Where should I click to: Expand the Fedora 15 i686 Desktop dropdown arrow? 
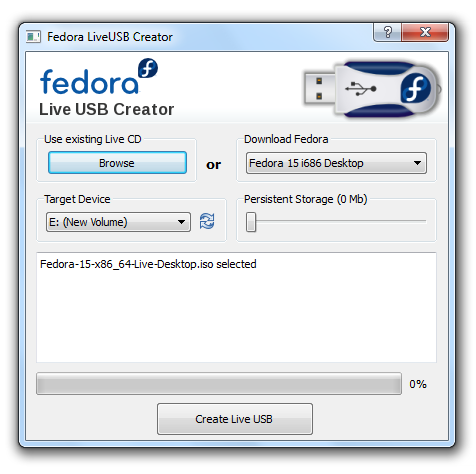pyautogui.click(x=417, y=163)
